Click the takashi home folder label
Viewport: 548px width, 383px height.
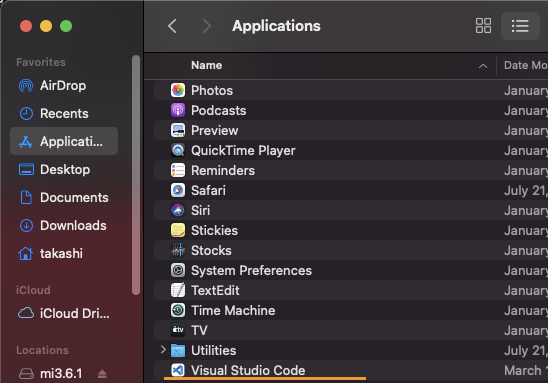tap(61, 253)
